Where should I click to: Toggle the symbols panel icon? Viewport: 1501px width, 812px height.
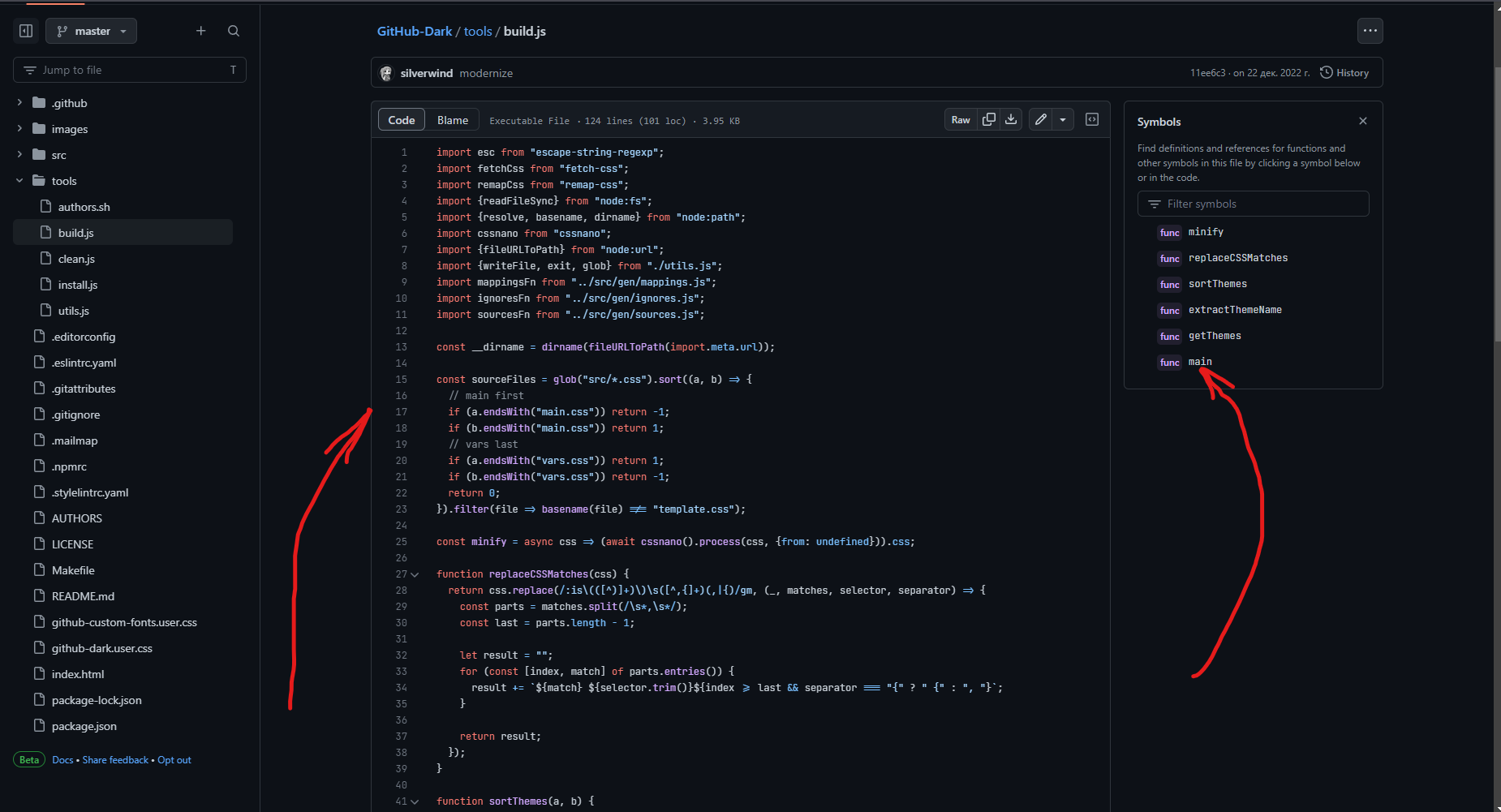click(1092, 120)
